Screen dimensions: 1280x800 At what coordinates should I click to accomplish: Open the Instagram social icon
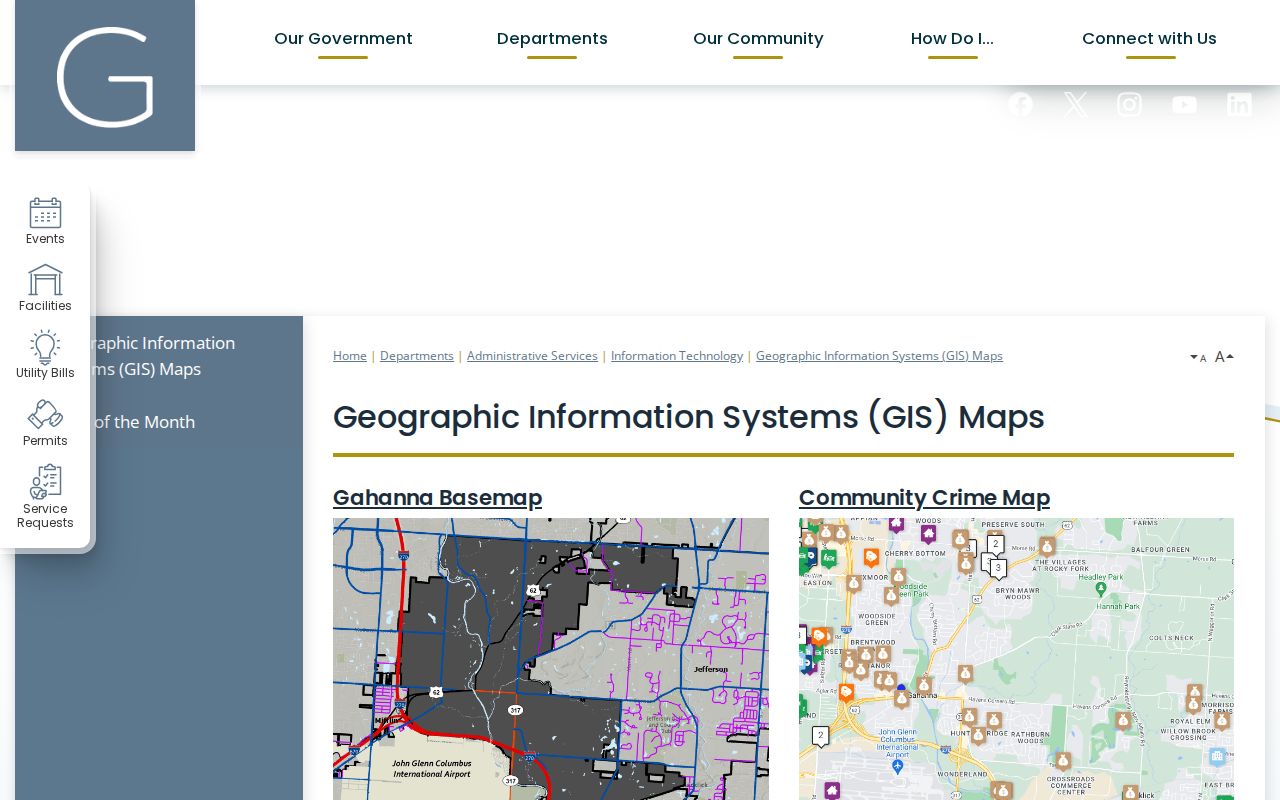[1129, 104]
